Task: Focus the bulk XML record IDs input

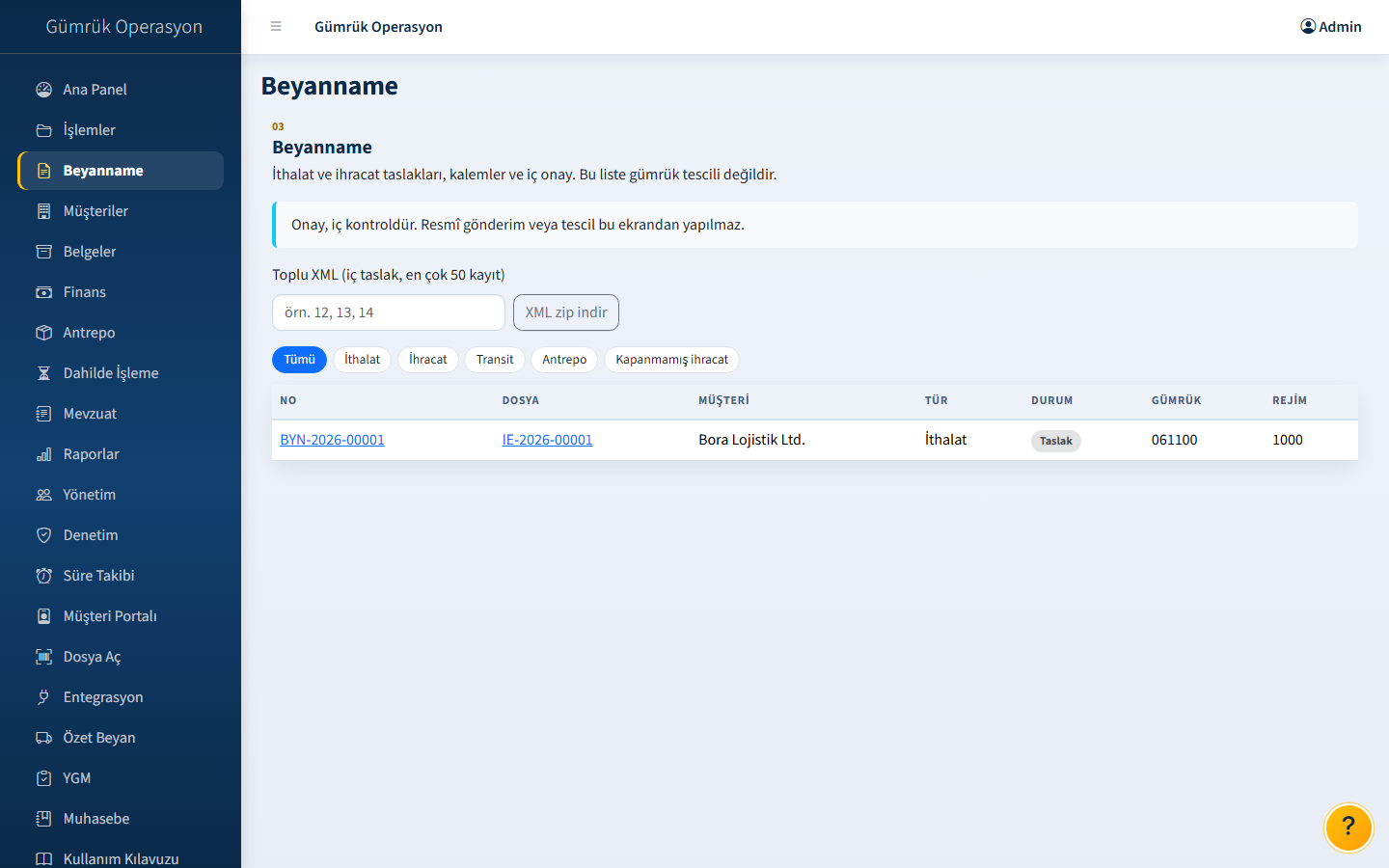Action: pyautogui.click(x=389, y=312)
